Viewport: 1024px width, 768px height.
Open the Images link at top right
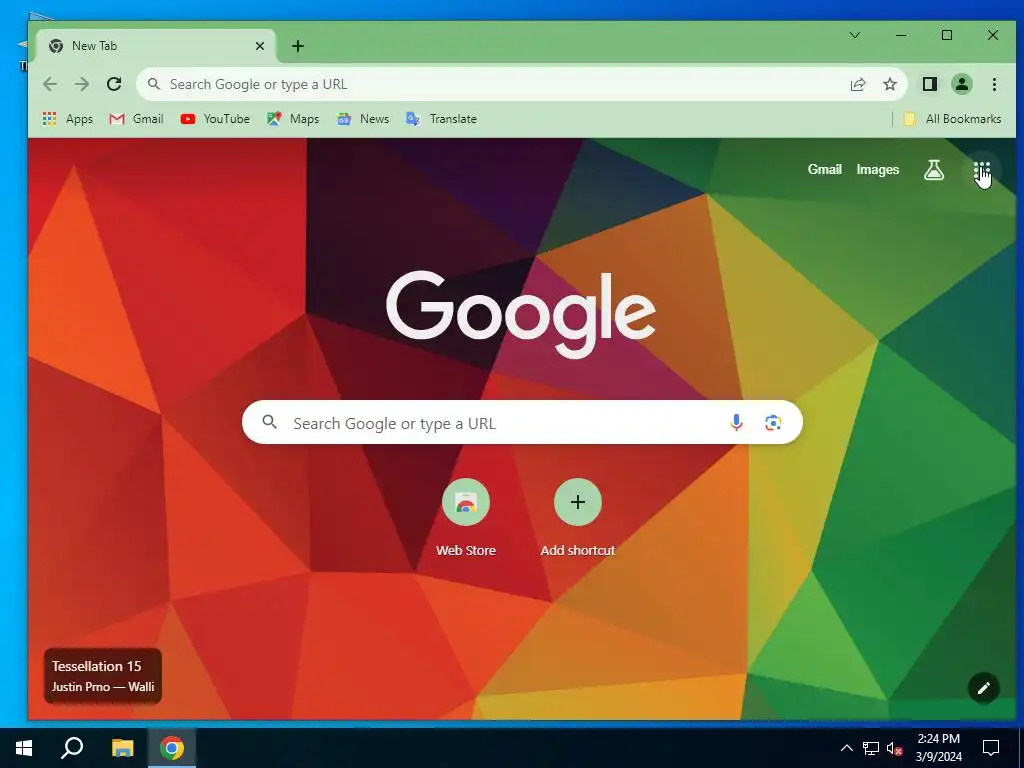pos(878,169)
